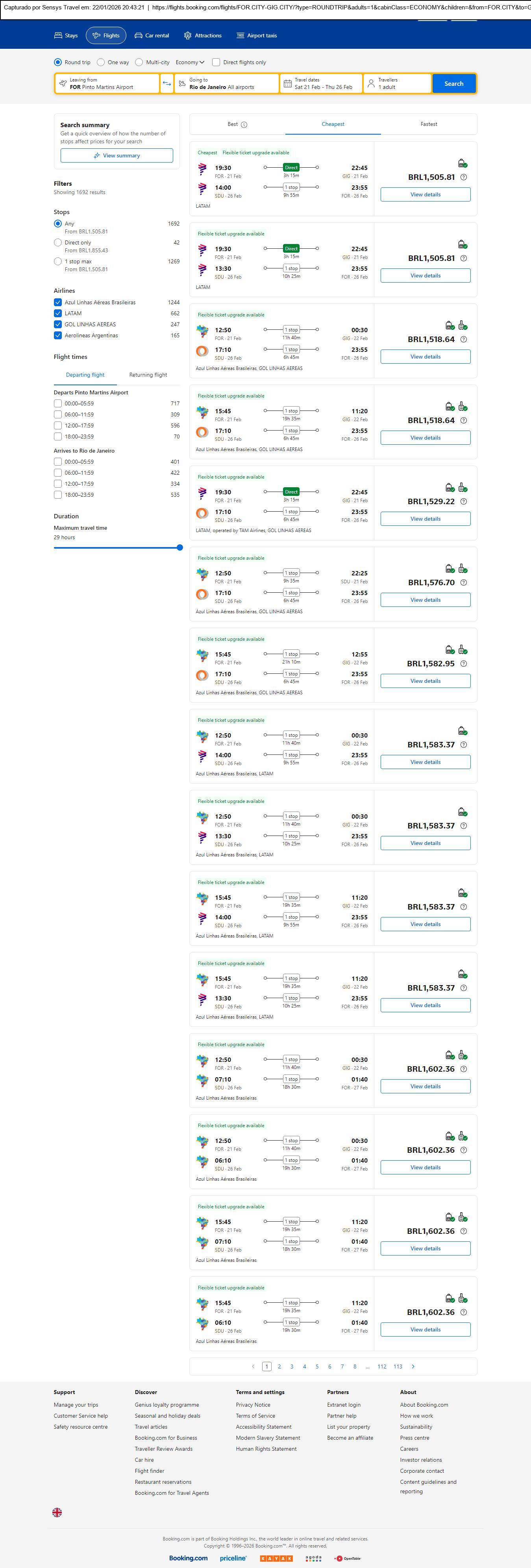Click the calendar icon in Travel dates
This screenshot has height=1568, width=531.
(x=287, y=83)
